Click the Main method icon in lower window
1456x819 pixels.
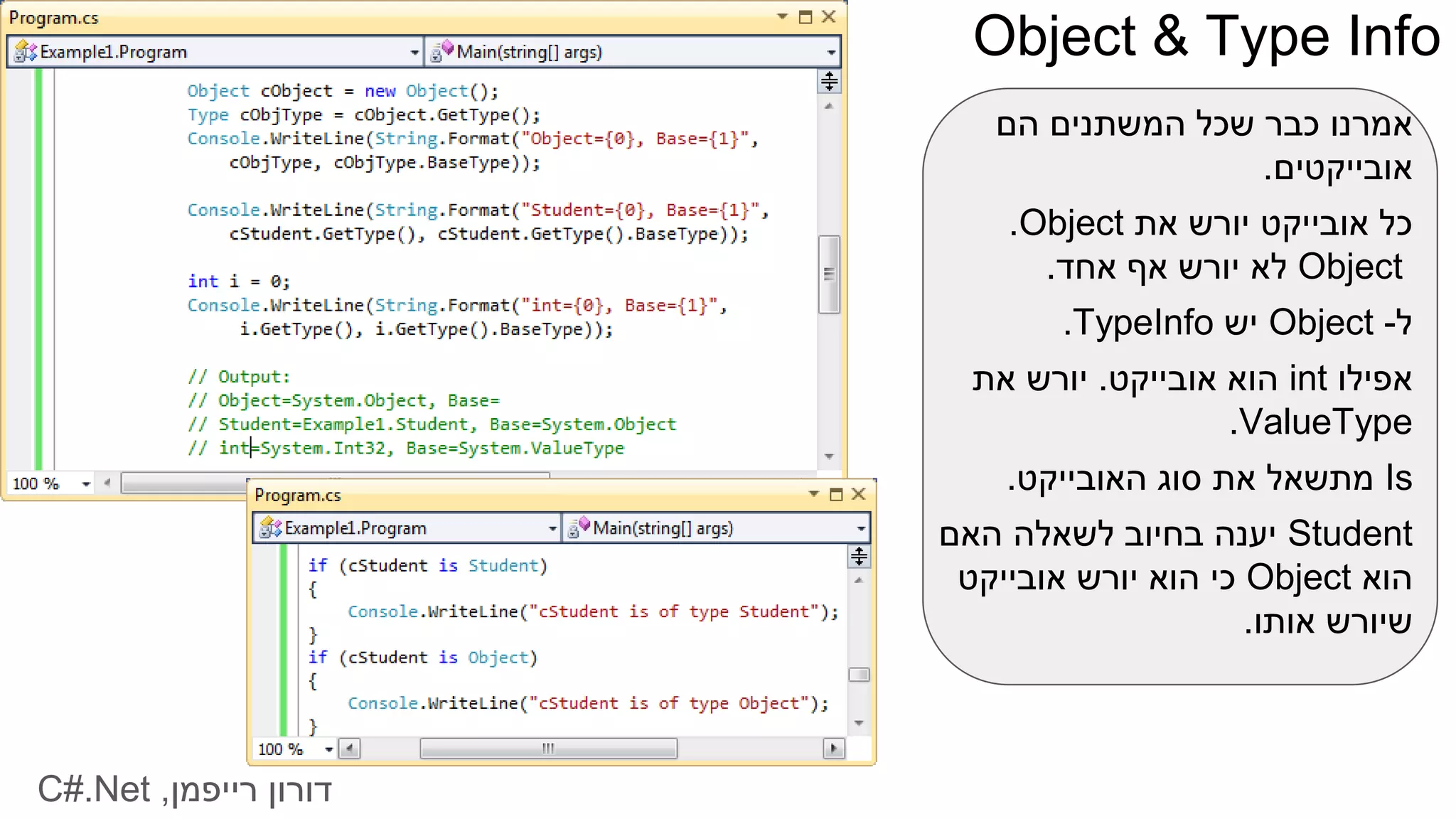579,528
